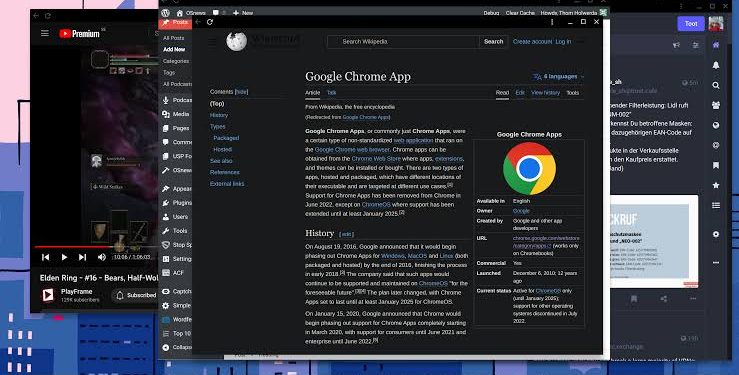
Task: Click the YouTube Premium logo
Action: pyautogui.click(x=79, y=33)
